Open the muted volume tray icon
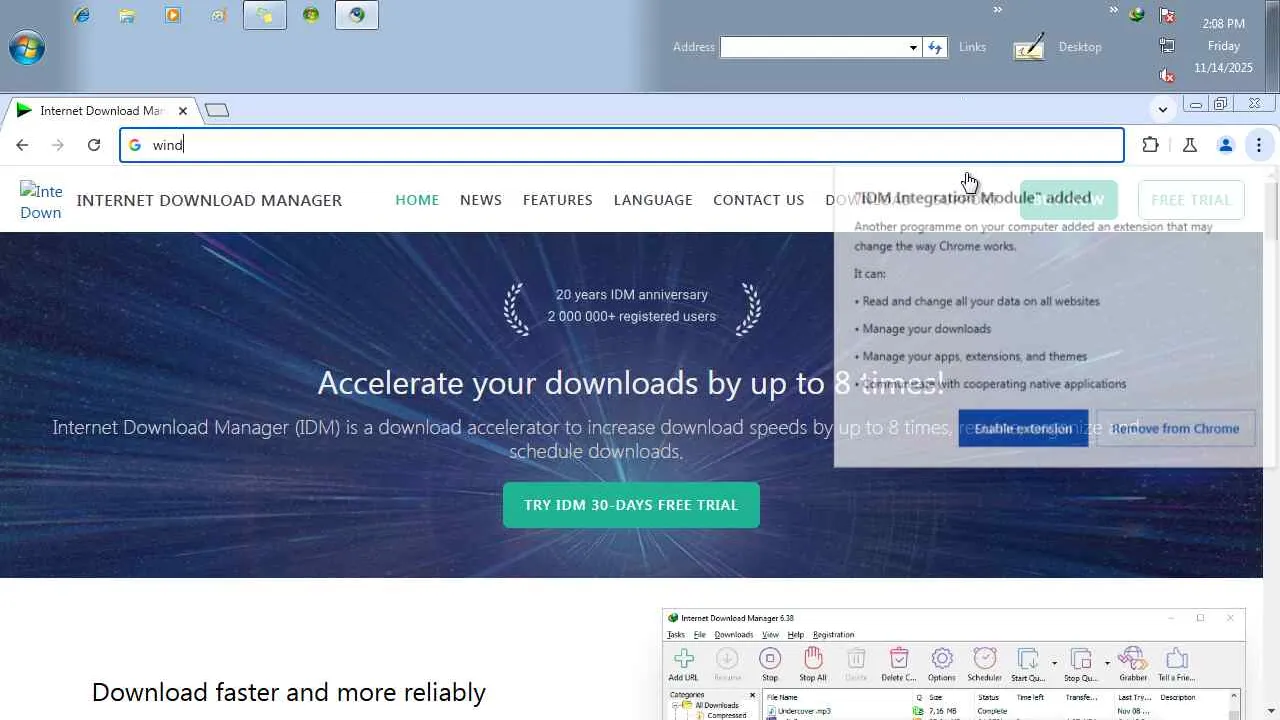Image resolution: width=1280 pixels, height=720 pixels. click(1166, 76)
